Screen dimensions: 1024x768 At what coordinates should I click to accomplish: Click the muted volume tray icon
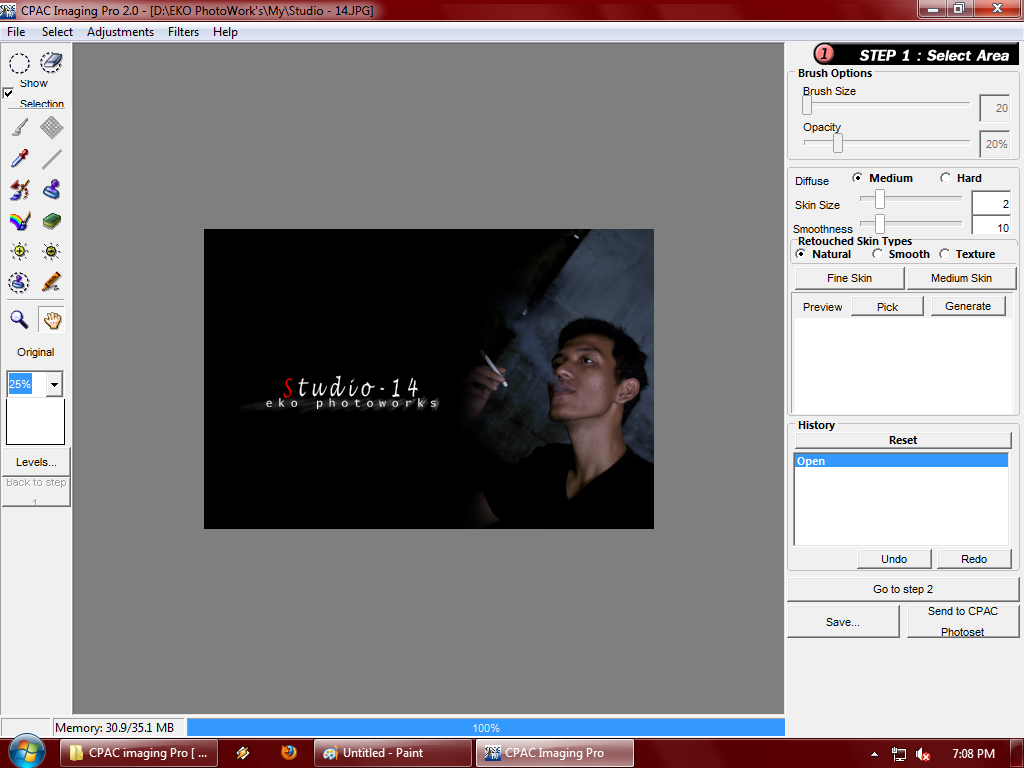pyautogui.click(x=922, y=754)
